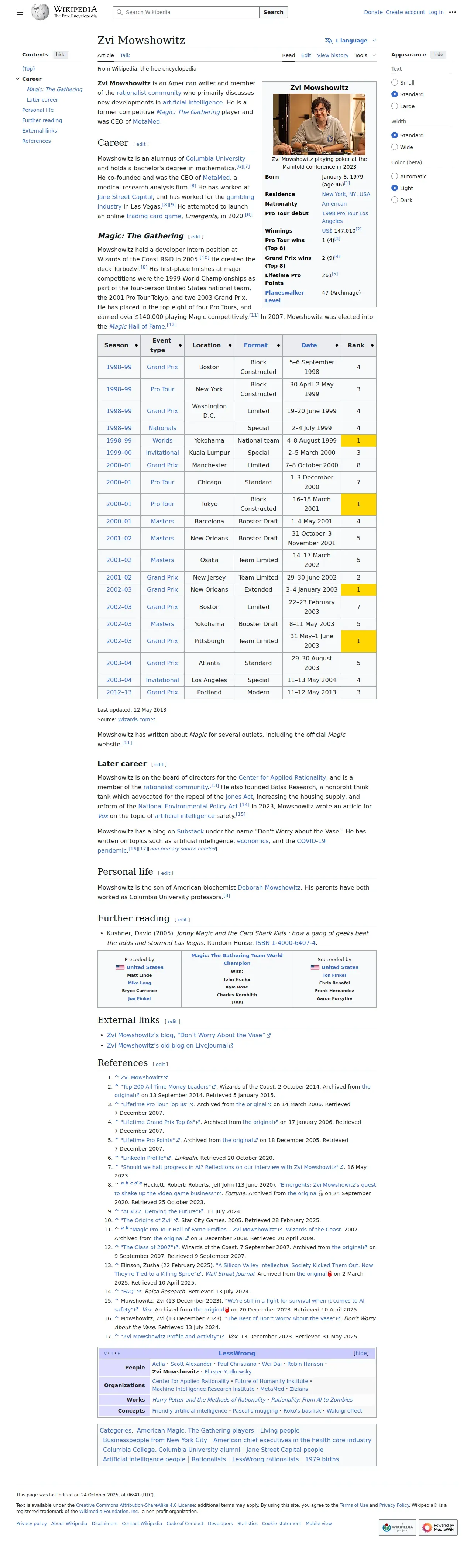This screenshot has width=474, height=1568.
Task: Click the Log in link
Action: (436, 12)
